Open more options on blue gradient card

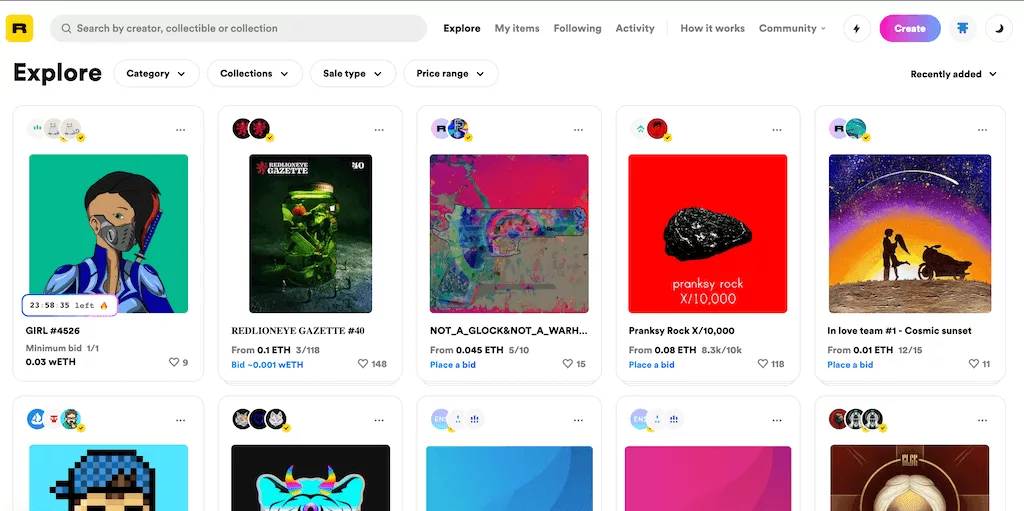tap(578, 420)
